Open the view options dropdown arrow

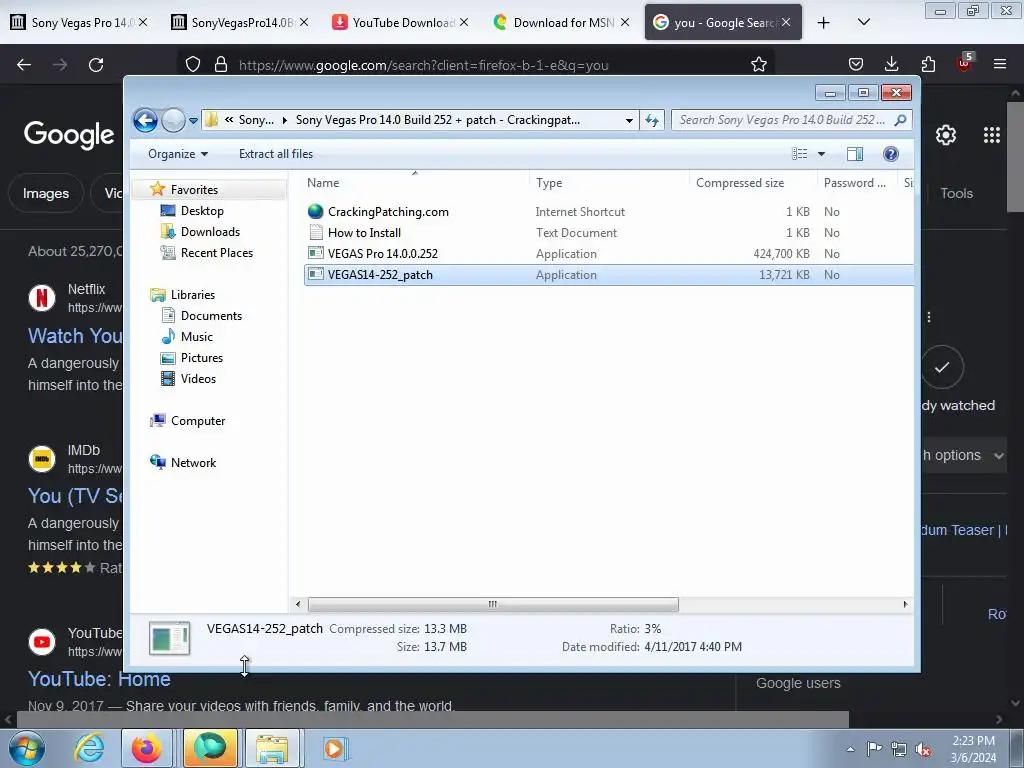coord(822,154)
